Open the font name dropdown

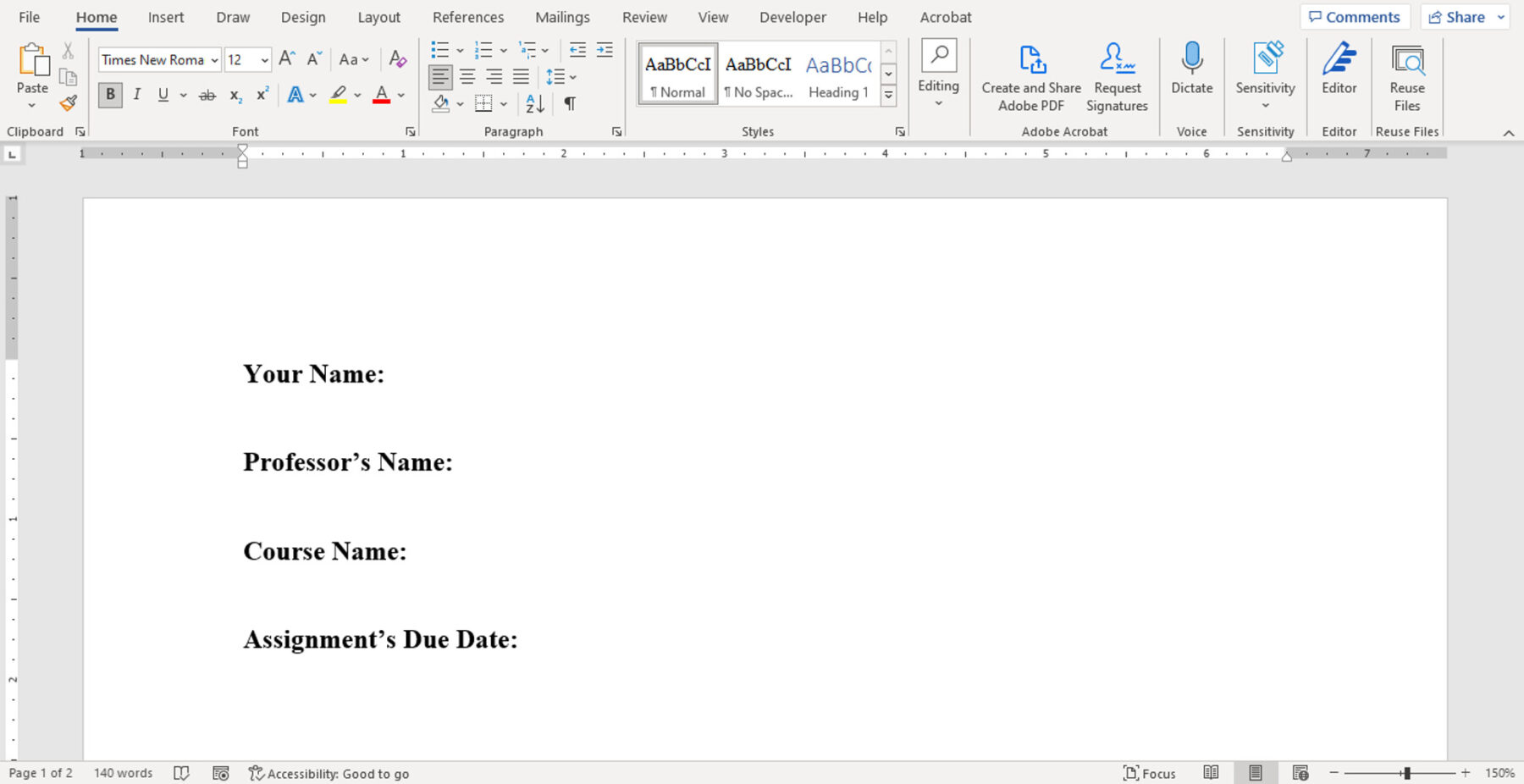coord(214,60)
